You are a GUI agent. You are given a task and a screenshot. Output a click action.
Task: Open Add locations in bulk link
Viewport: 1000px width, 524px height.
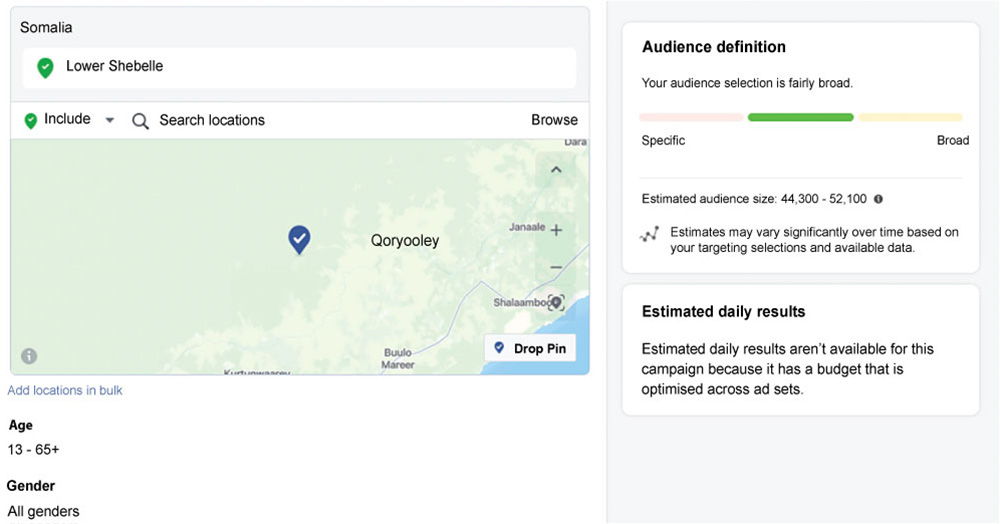(x=64, y=390)
